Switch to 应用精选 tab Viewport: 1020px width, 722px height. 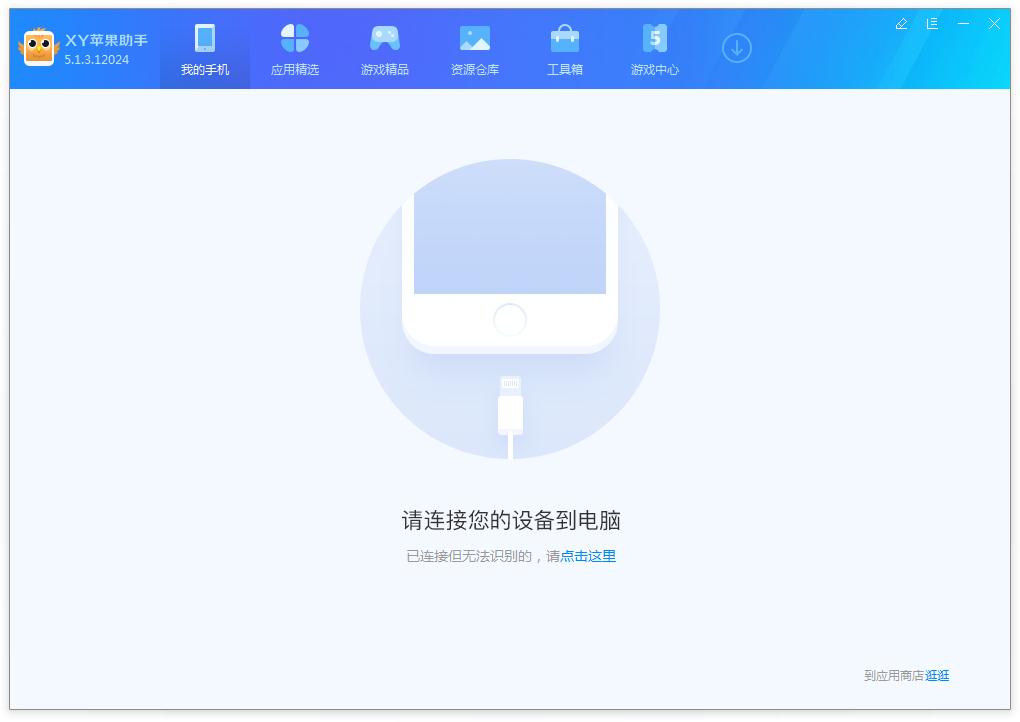point(295,49)
